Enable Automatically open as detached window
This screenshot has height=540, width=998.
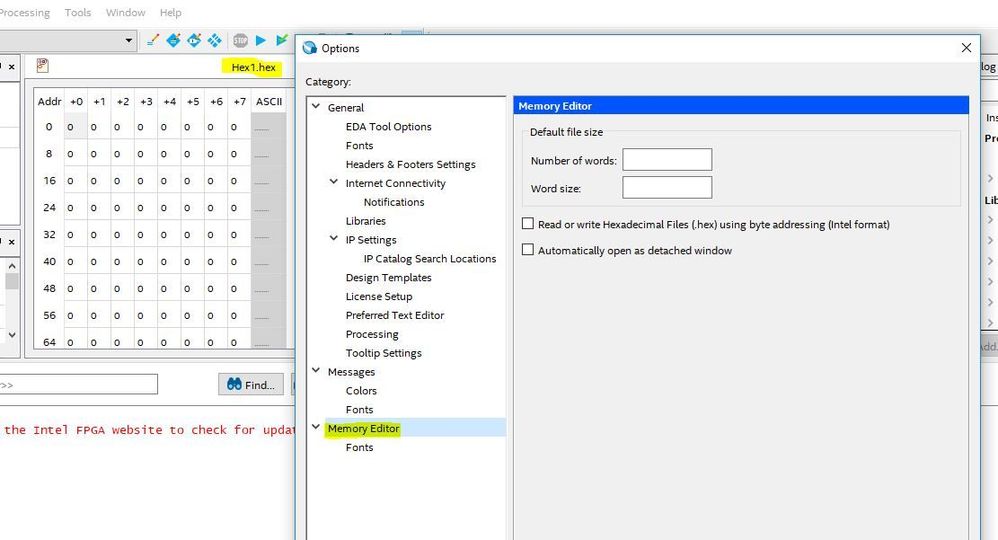528,250
